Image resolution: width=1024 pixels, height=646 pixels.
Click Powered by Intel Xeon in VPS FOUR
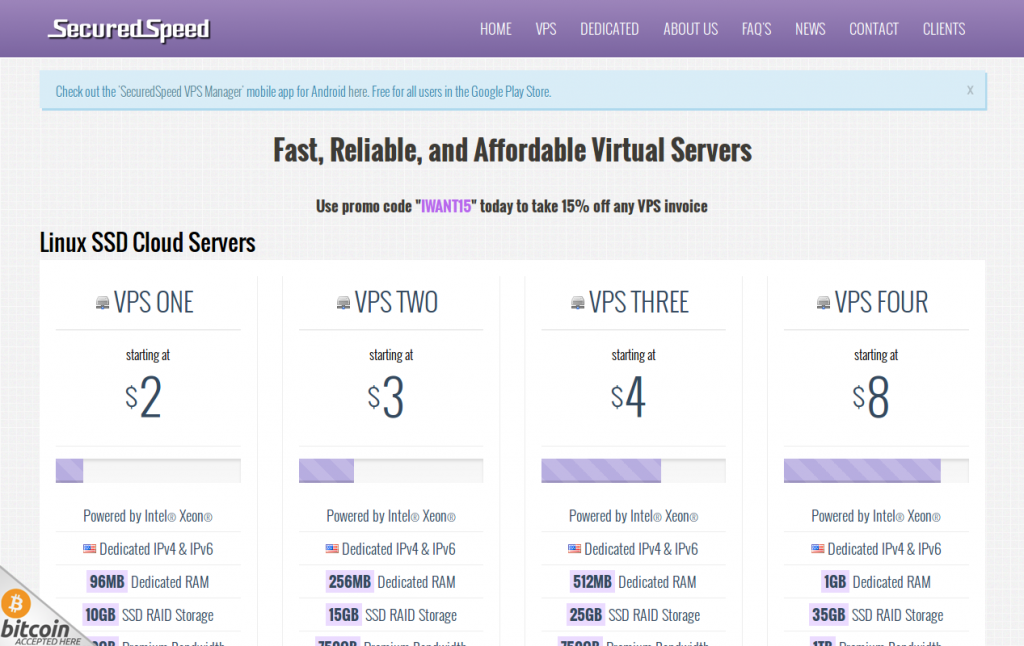coord(876,516)
